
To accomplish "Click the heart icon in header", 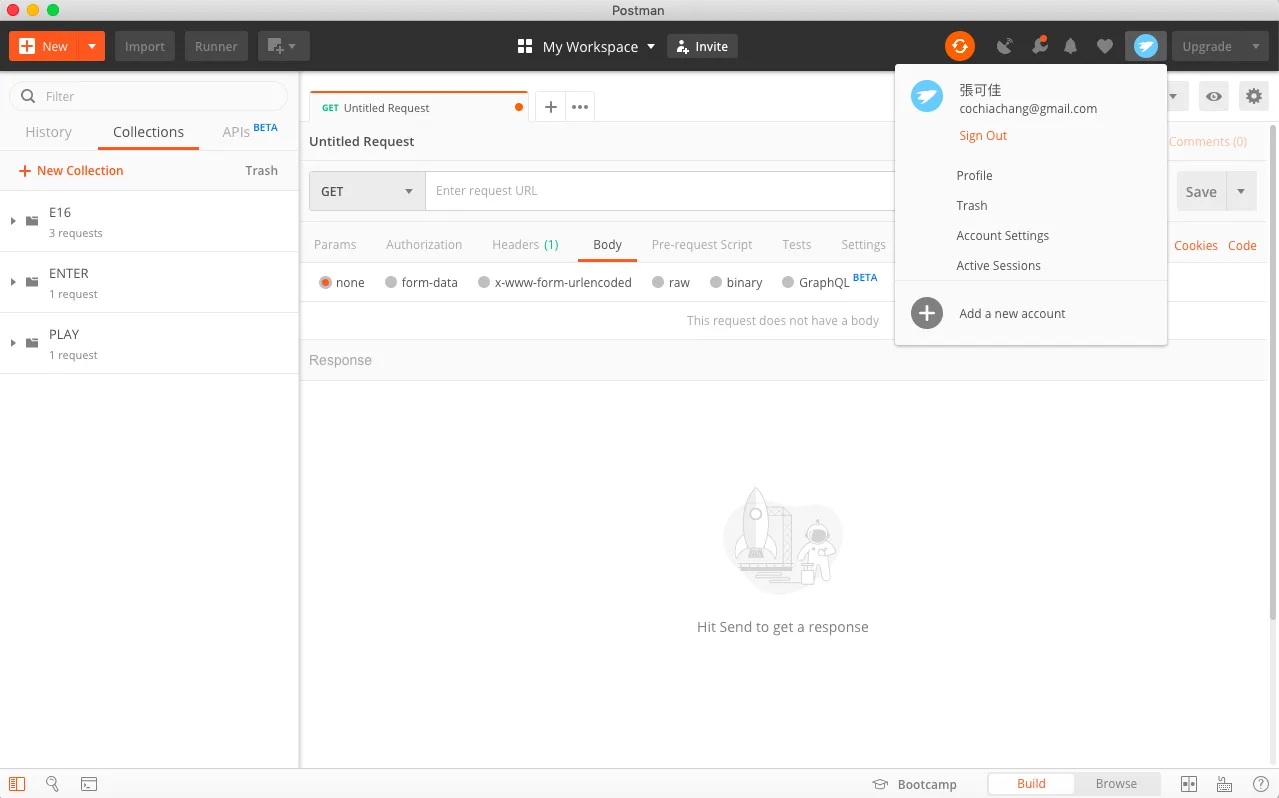I will (x=1104, y=46).
